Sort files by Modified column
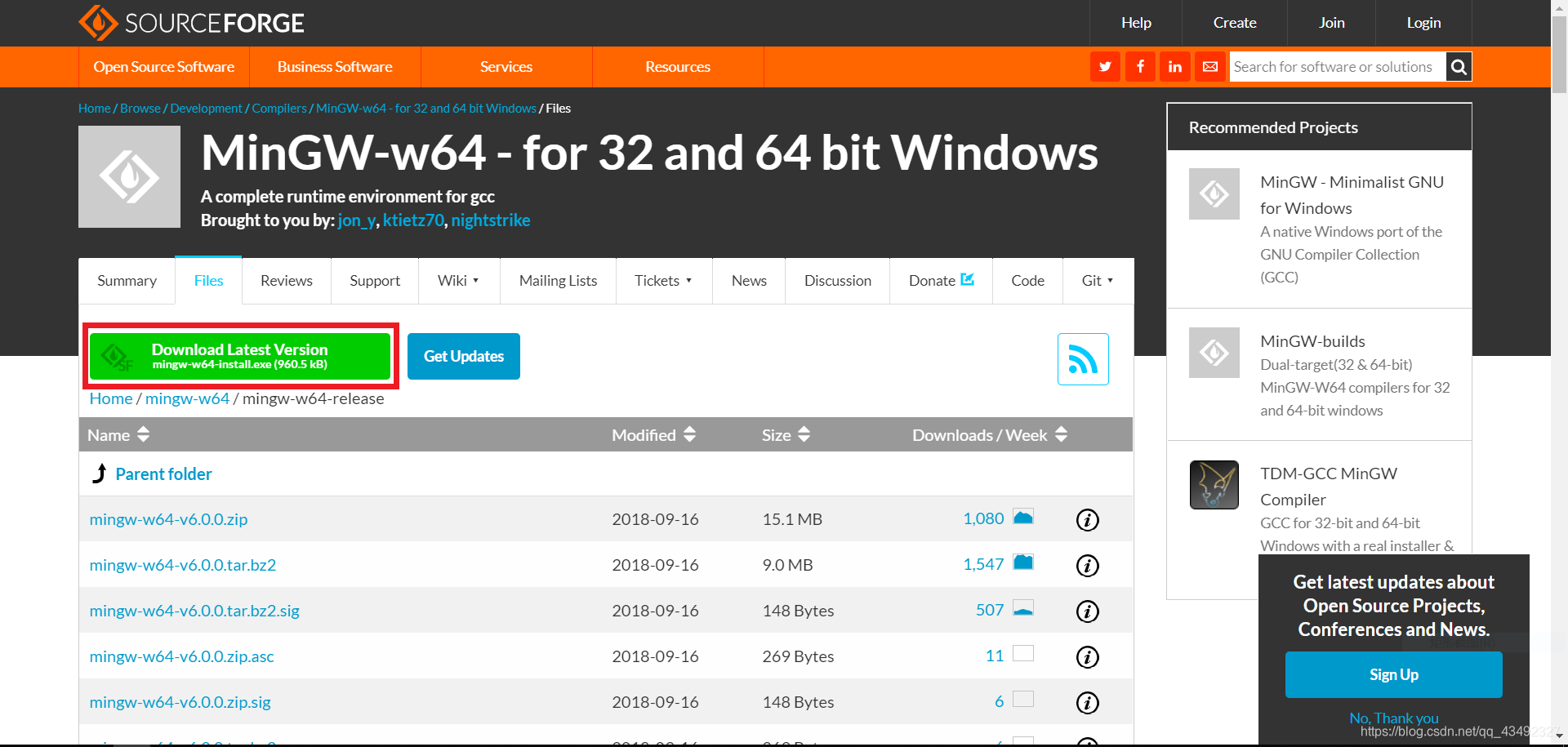 tap(654, 434)
